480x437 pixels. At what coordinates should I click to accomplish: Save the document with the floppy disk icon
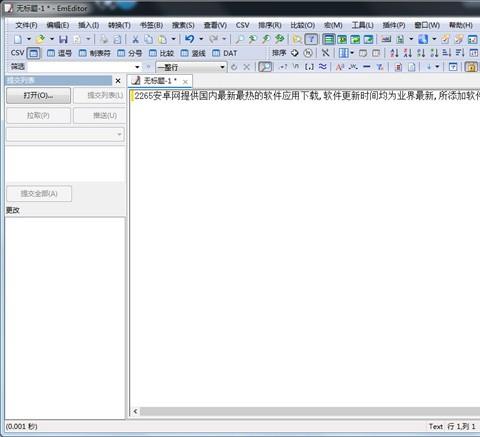[x=63, y=40]
